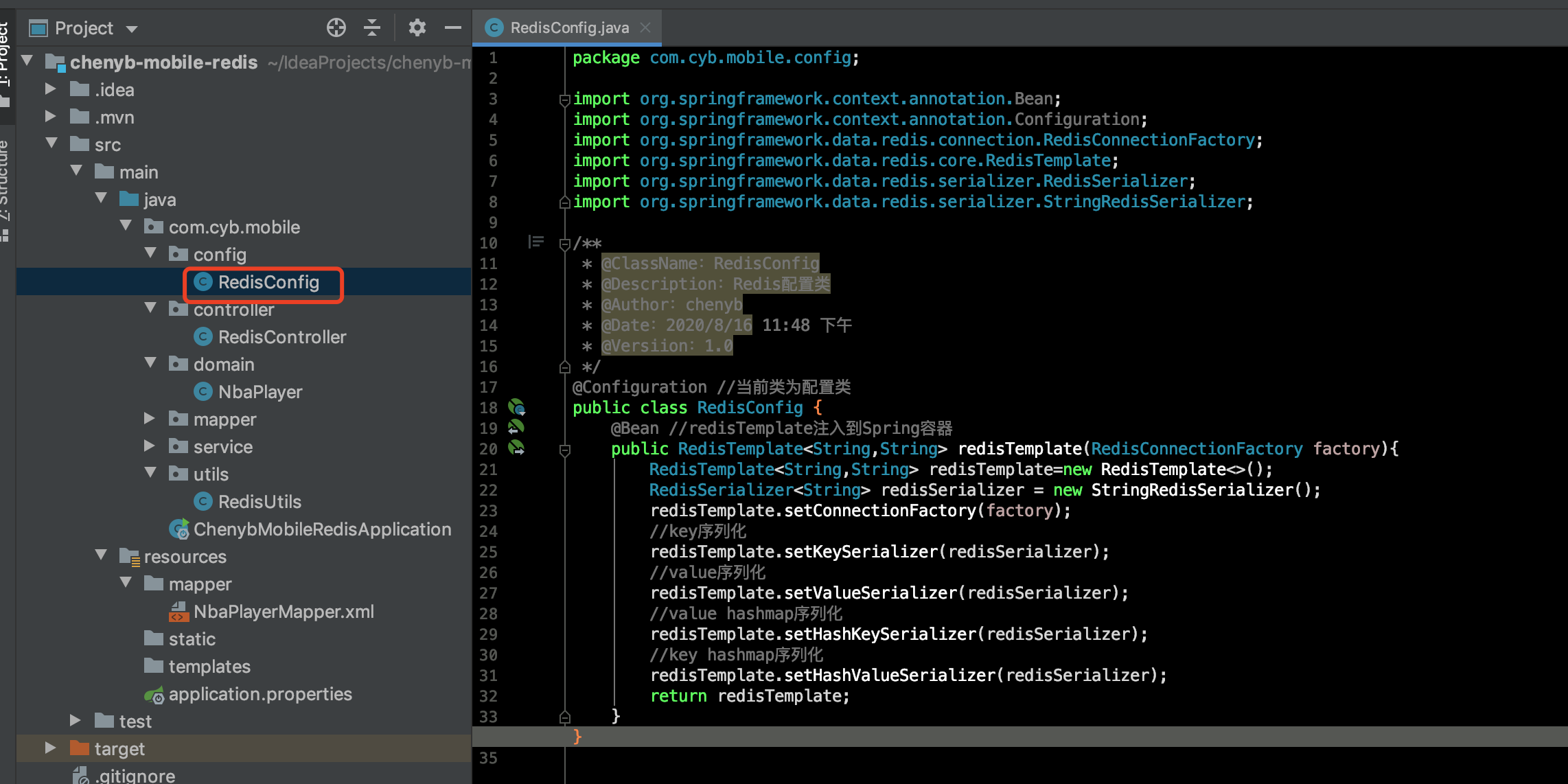Hide the Project panel with the minus icon
The image size is (1568, 784).
click(452, 27)
